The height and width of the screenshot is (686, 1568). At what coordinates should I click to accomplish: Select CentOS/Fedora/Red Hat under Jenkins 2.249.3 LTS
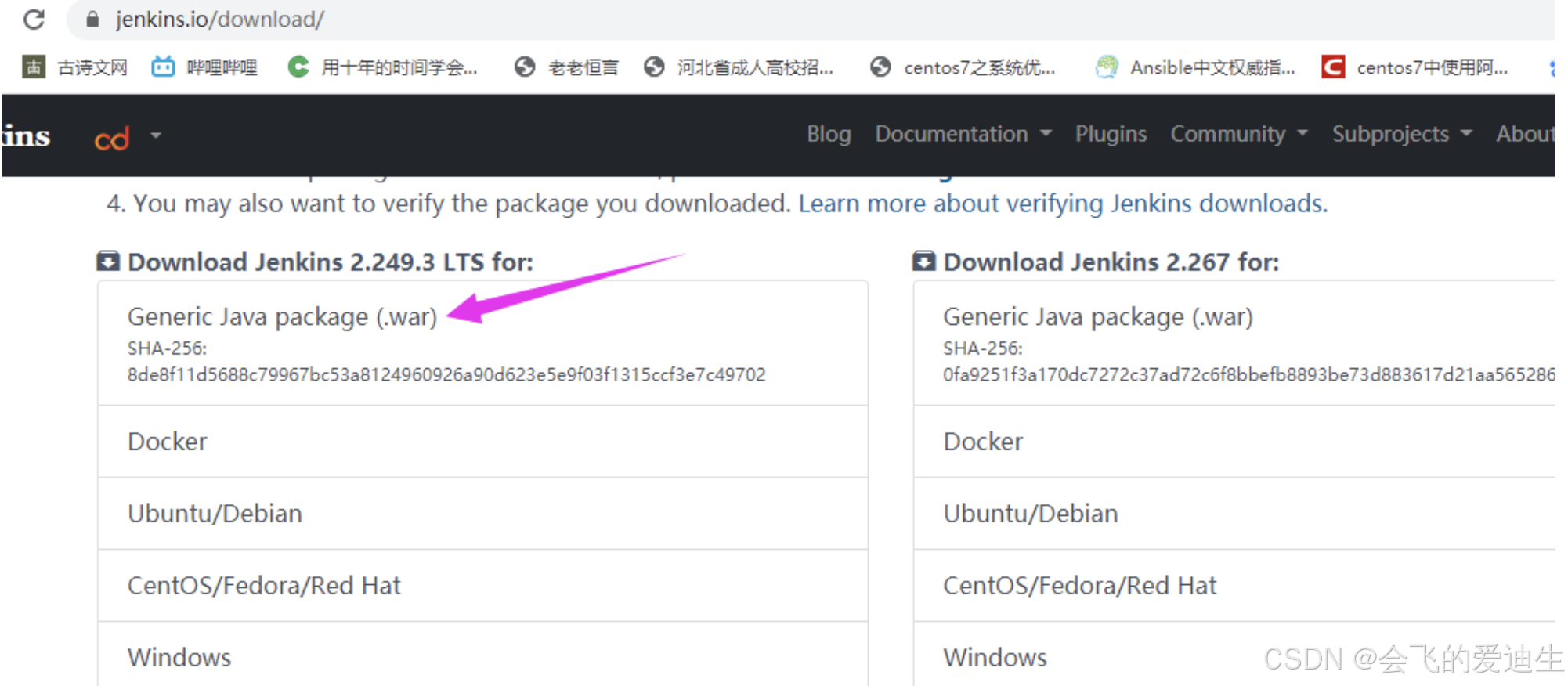click(482, 586)
